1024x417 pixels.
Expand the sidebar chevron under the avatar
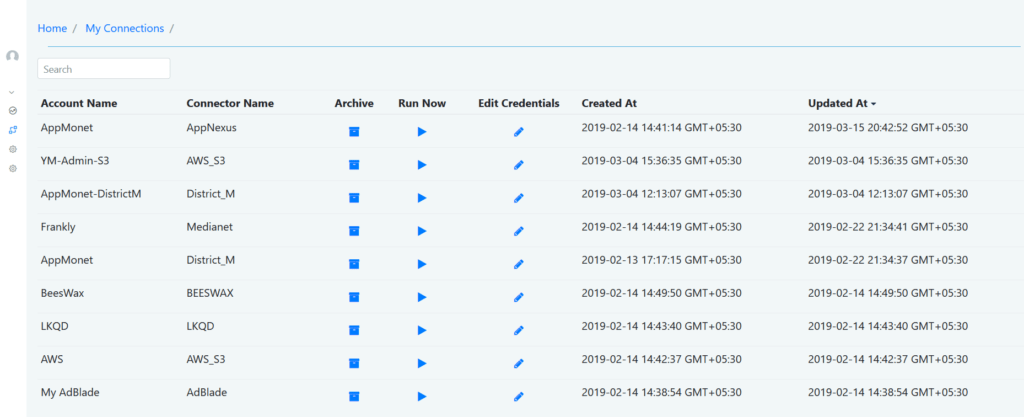[x=12, y=92]
